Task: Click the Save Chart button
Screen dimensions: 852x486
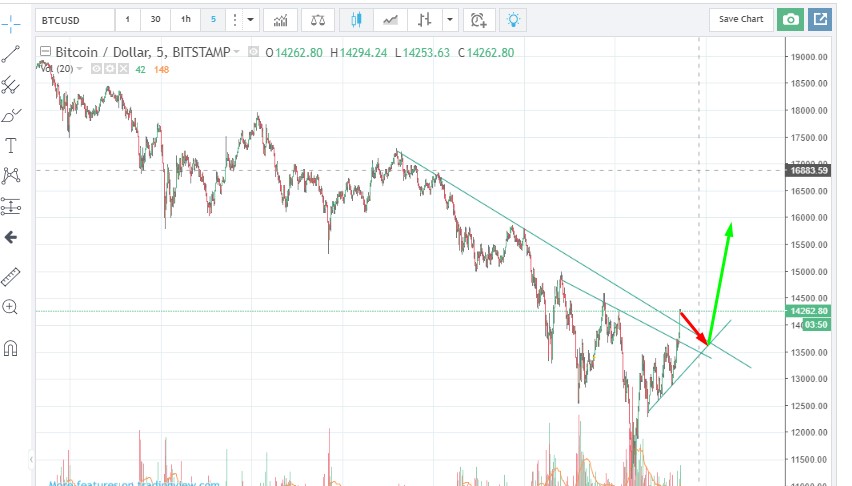Action: [741, 19]
